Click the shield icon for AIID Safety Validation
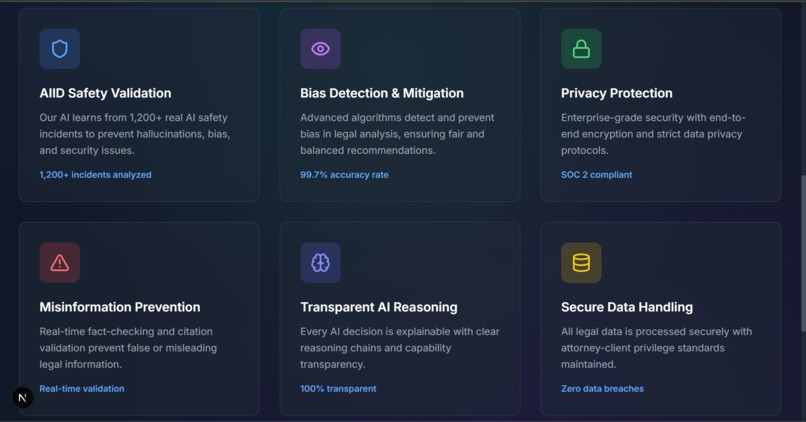This screenshot has height=422, width=806. pyautogui.click(x=60, y=49)
